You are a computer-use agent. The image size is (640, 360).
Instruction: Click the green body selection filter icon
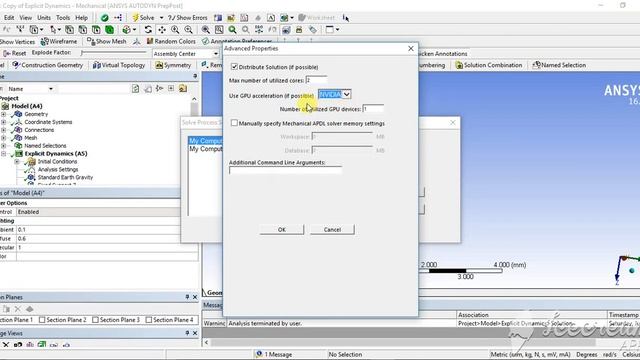click(109, 29)
